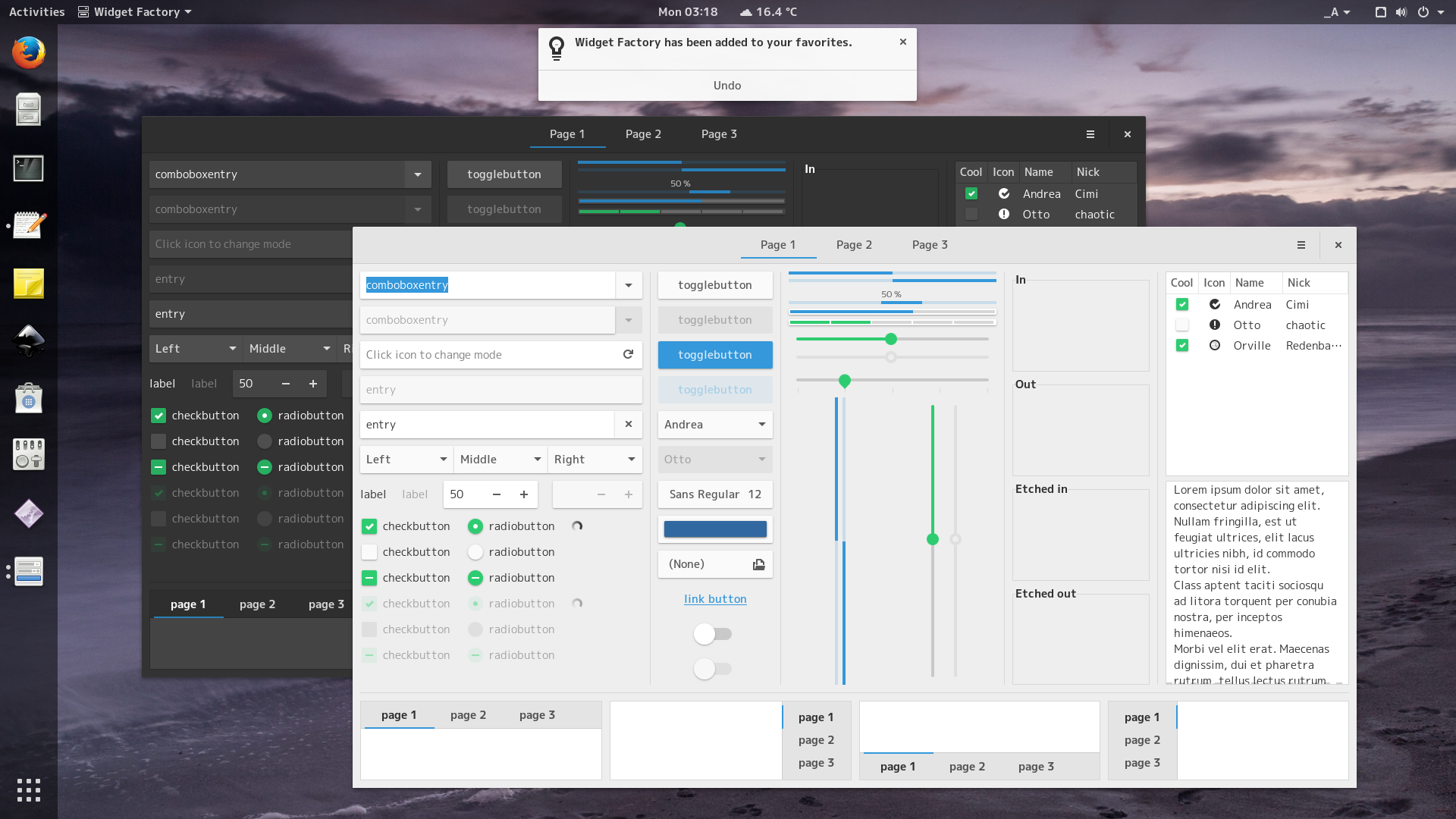Launch Firefox from the dock
The height and width of the screenshot is (819, 1456).
(28, 53)
